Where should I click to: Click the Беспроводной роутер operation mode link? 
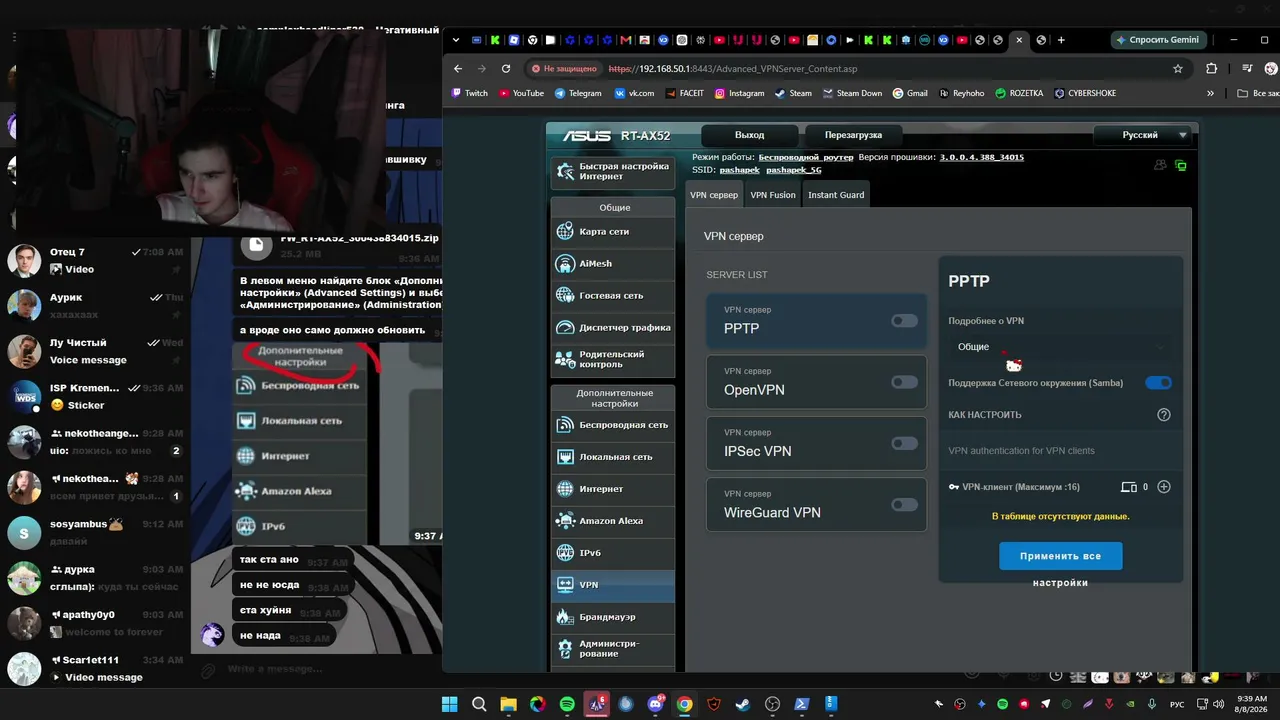tap(806, 157)
